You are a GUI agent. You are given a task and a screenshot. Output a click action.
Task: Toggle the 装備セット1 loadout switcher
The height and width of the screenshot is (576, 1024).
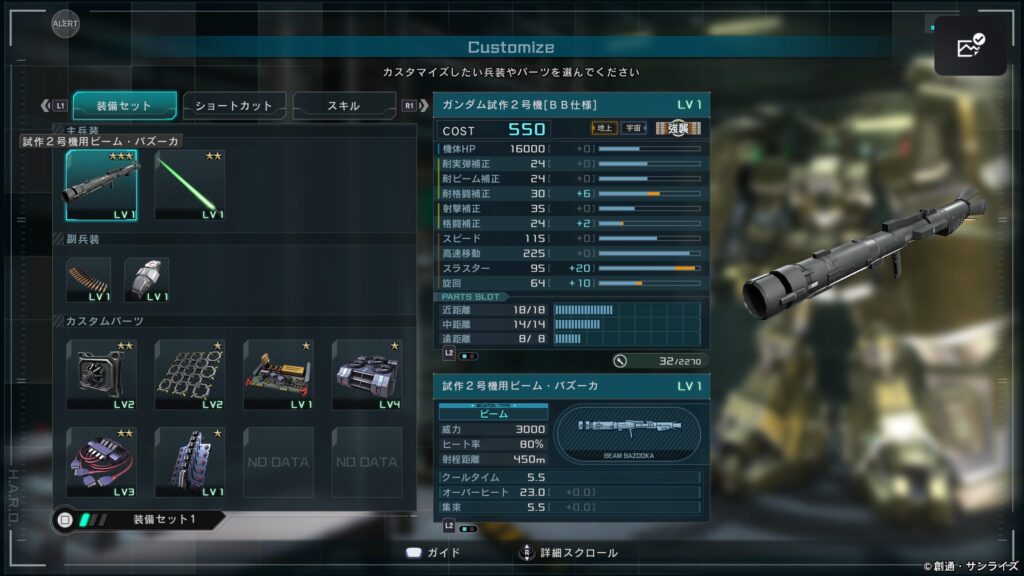click(x=140, y=520)
